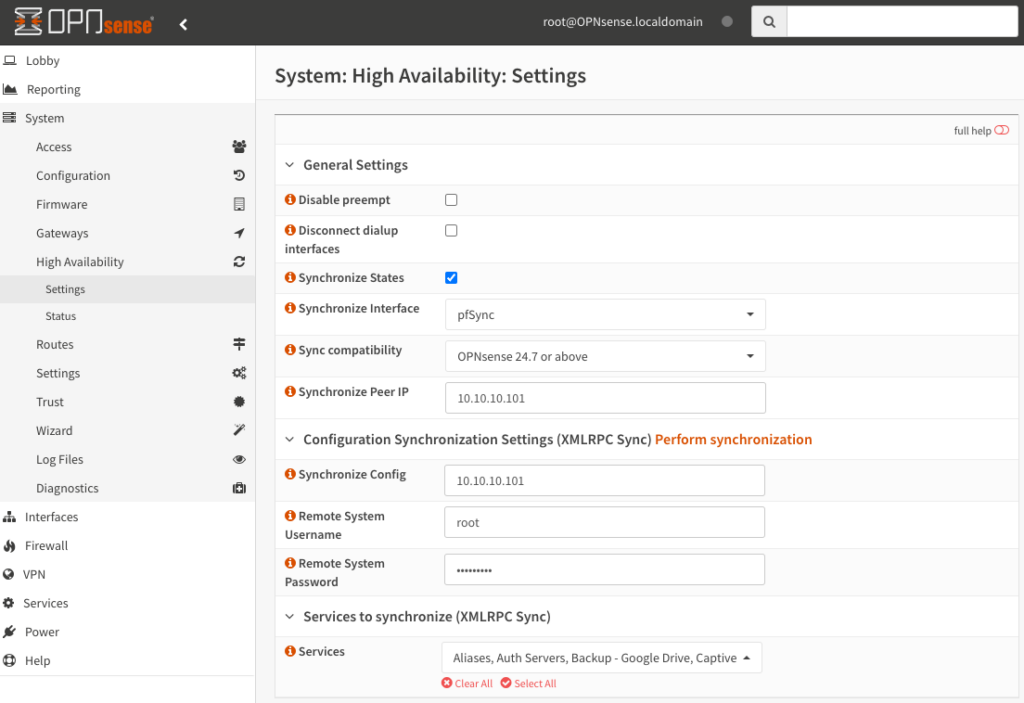Click the Gateways arrow icon
This screenshot has width=1024, height=703.
(239, 233)
